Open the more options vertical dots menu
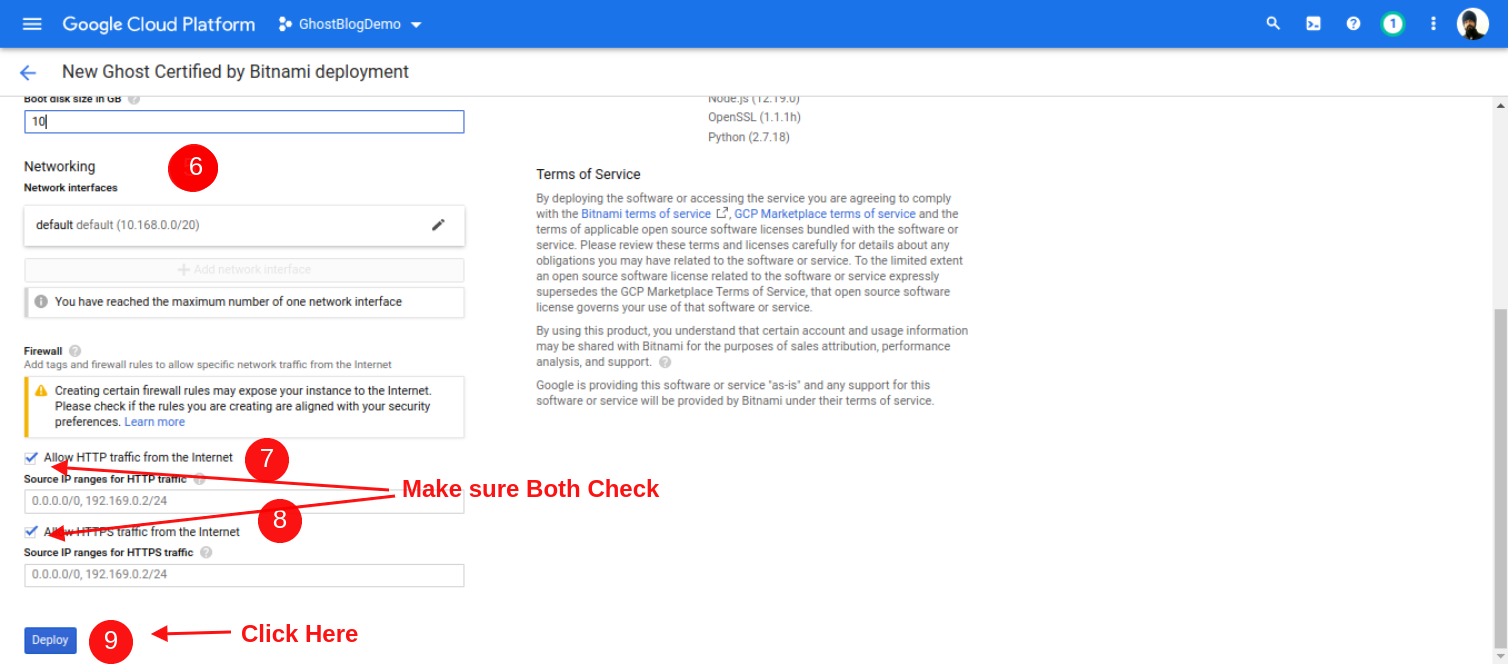The width and height of the screenshot is (1508, 664). 1432,23
